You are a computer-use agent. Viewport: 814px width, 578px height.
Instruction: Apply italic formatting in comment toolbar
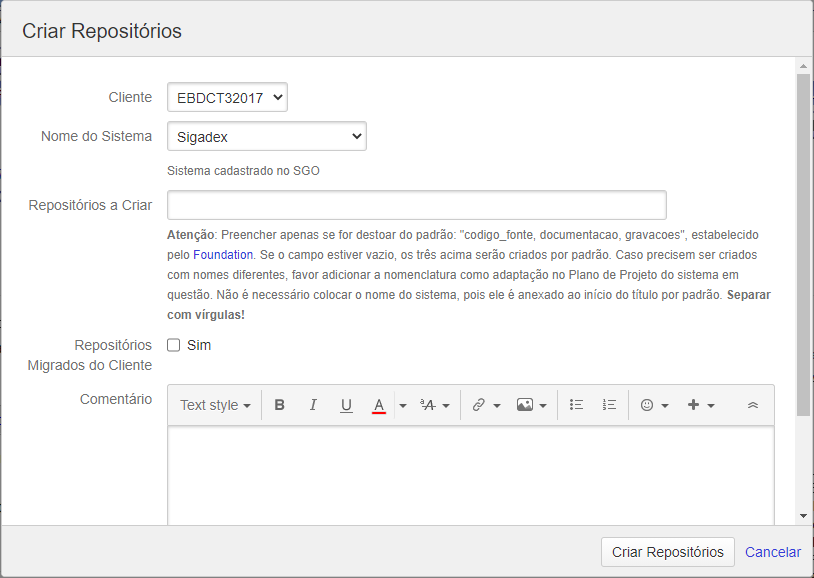[x=313, y=405]
